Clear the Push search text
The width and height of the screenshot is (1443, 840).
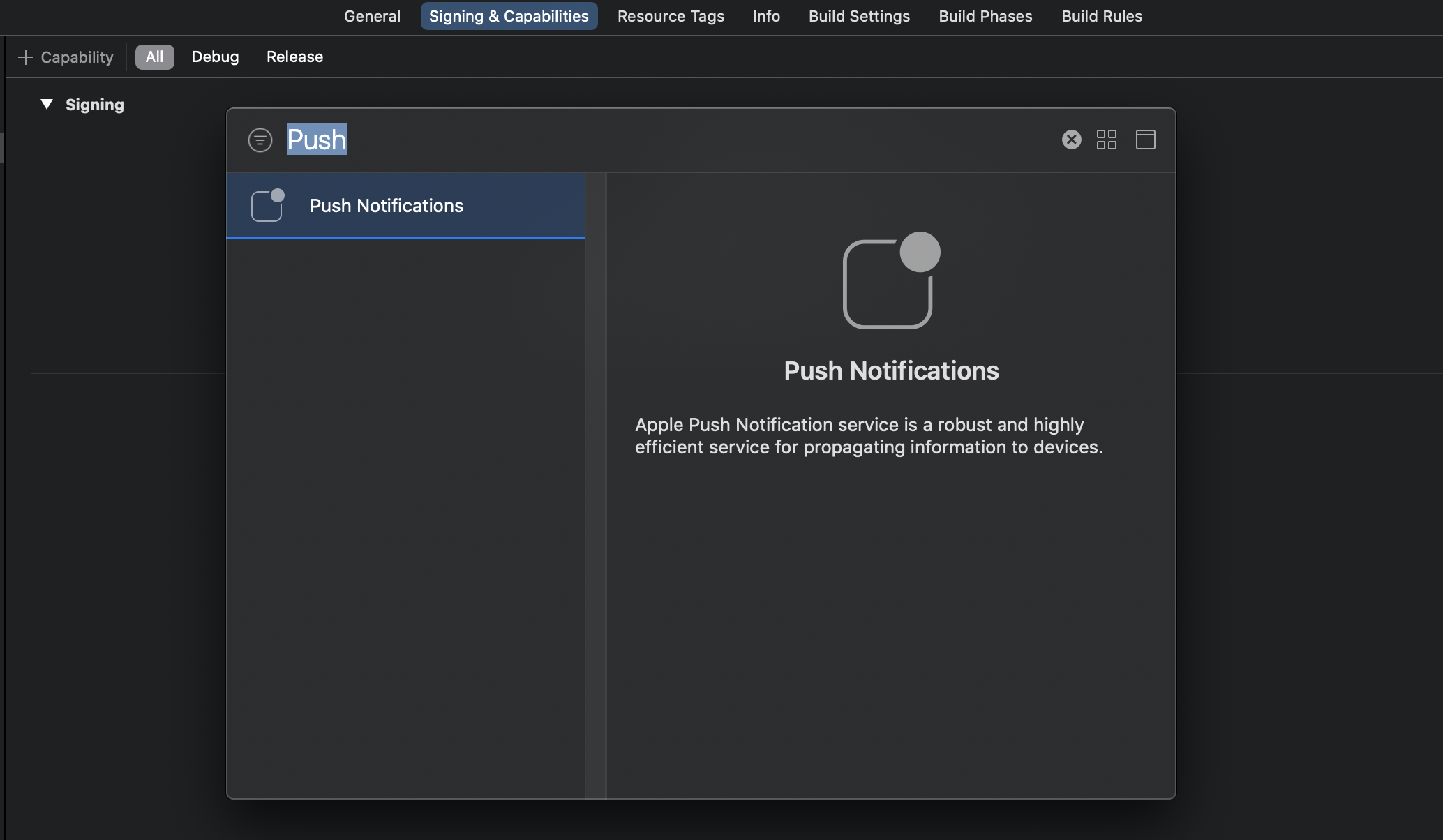1071,140
